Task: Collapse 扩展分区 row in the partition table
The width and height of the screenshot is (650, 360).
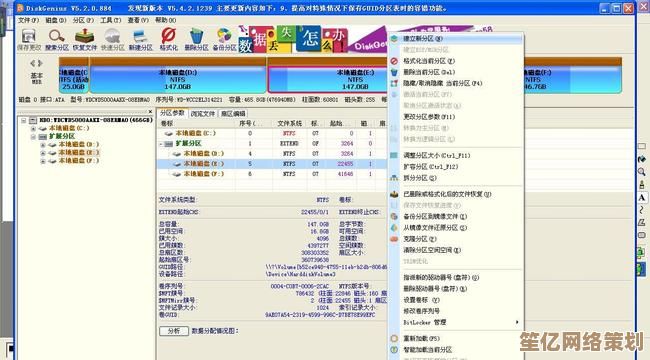Action: click(x=161, y=144)
